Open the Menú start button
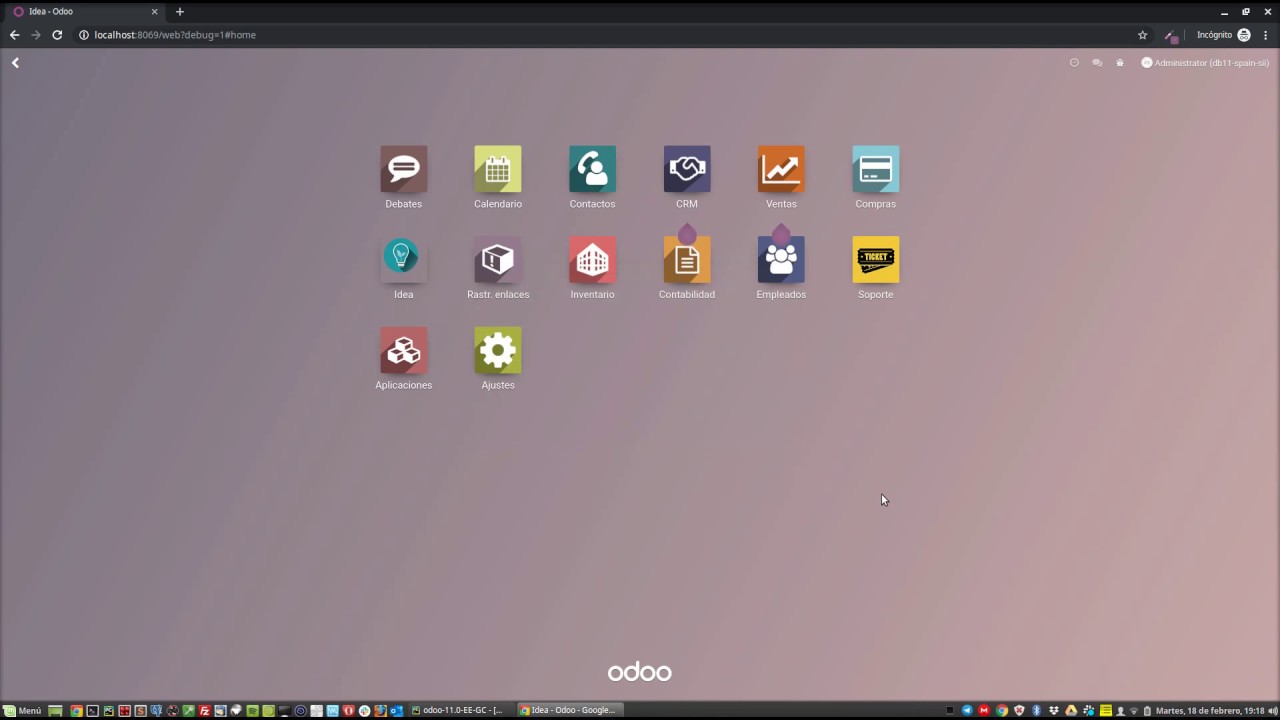This screenshot has width=1280, height=720. (23, 711)
